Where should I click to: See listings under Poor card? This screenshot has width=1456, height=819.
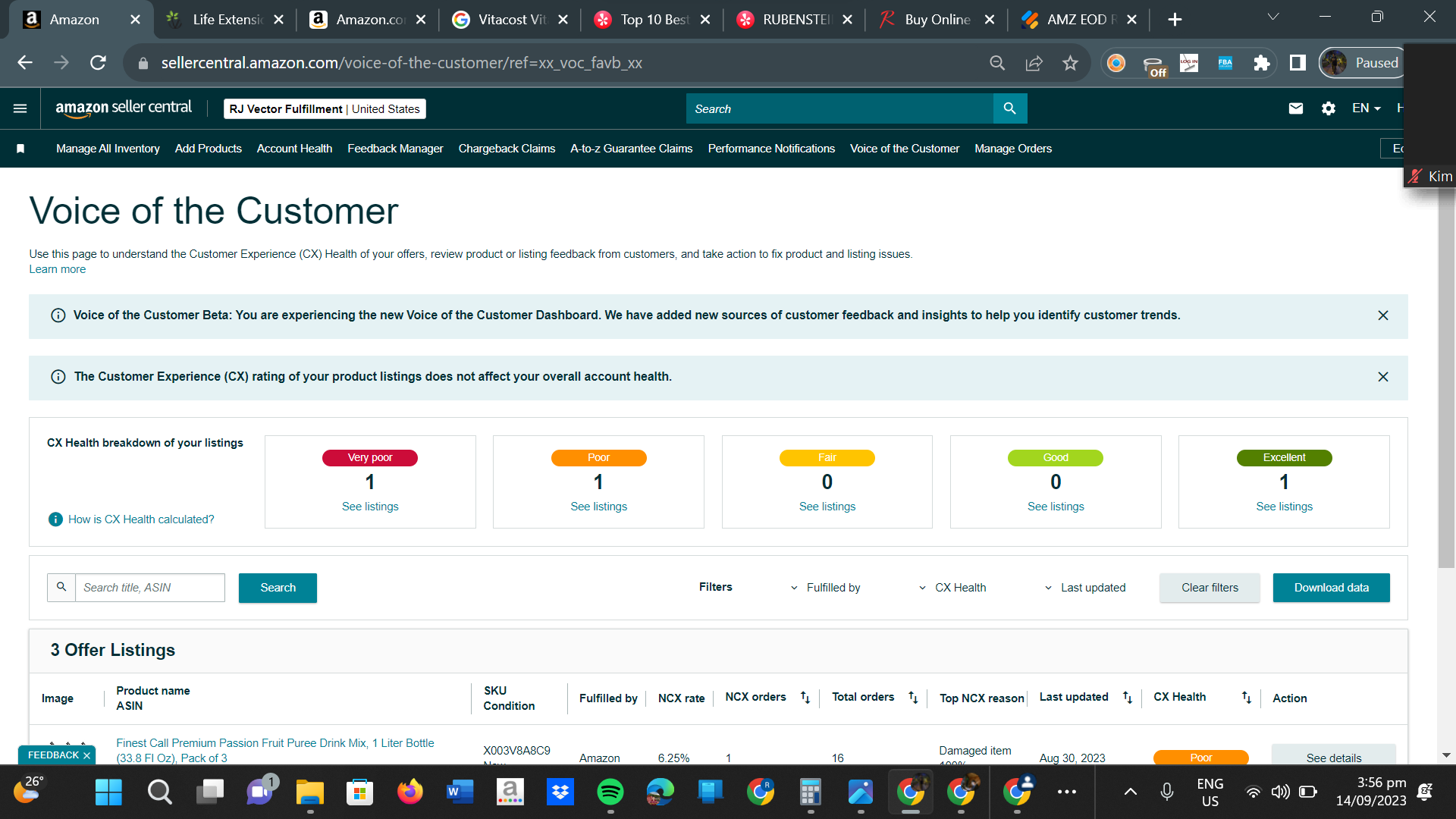click(598, 507)
